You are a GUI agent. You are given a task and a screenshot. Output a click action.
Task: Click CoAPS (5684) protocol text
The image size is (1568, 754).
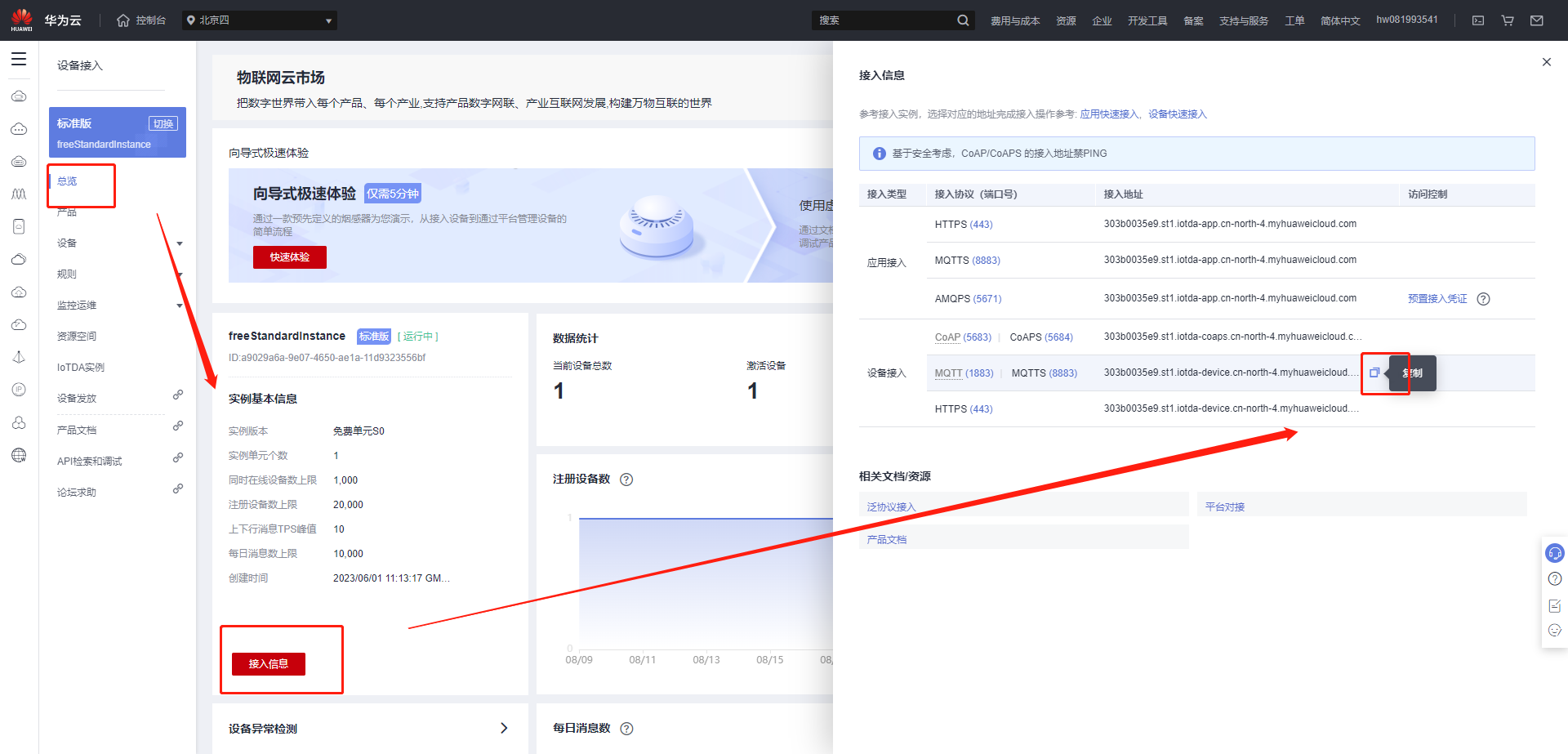point(1041,337)
